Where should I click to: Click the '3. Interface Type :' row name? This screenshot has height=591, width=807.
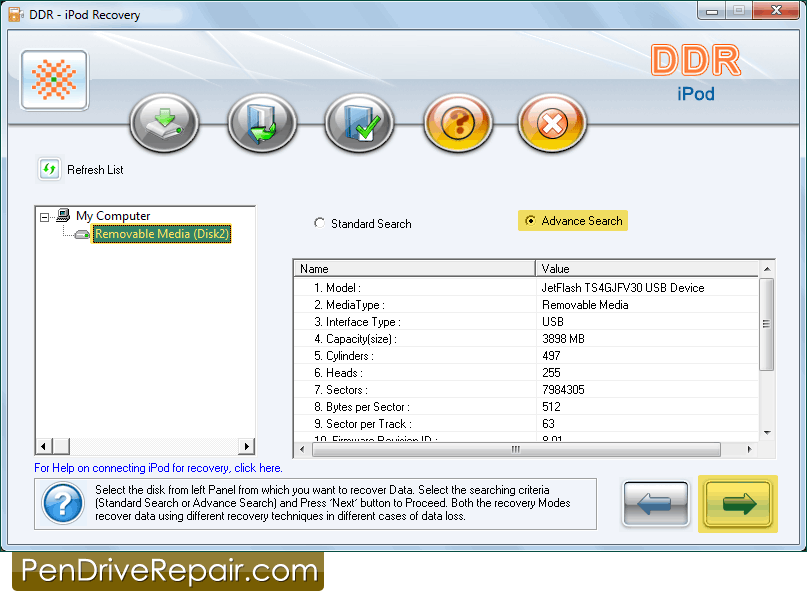tap(357, 322)
